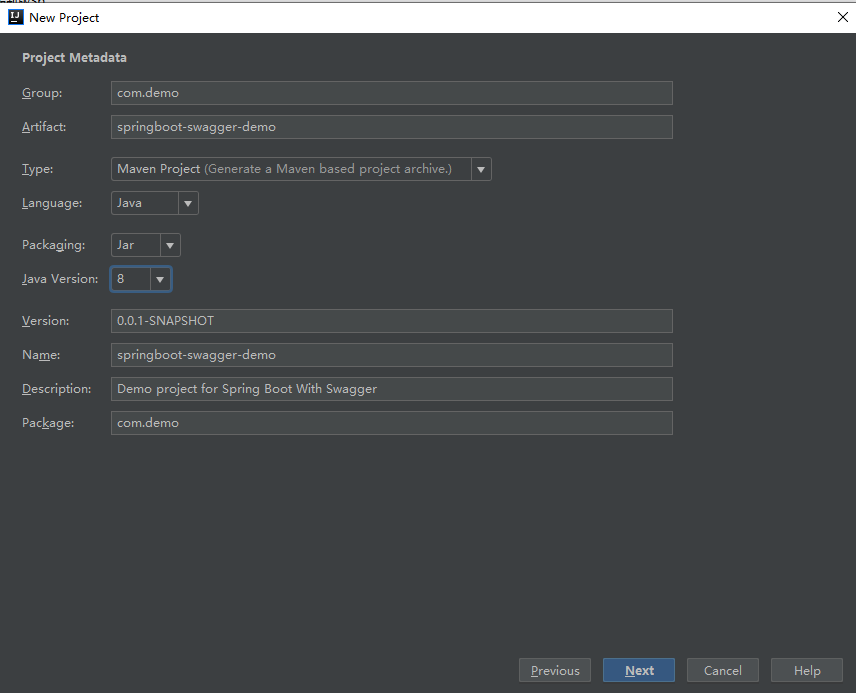Close the New Project dialog
The image size is (856, 693).
pos(842,17)
